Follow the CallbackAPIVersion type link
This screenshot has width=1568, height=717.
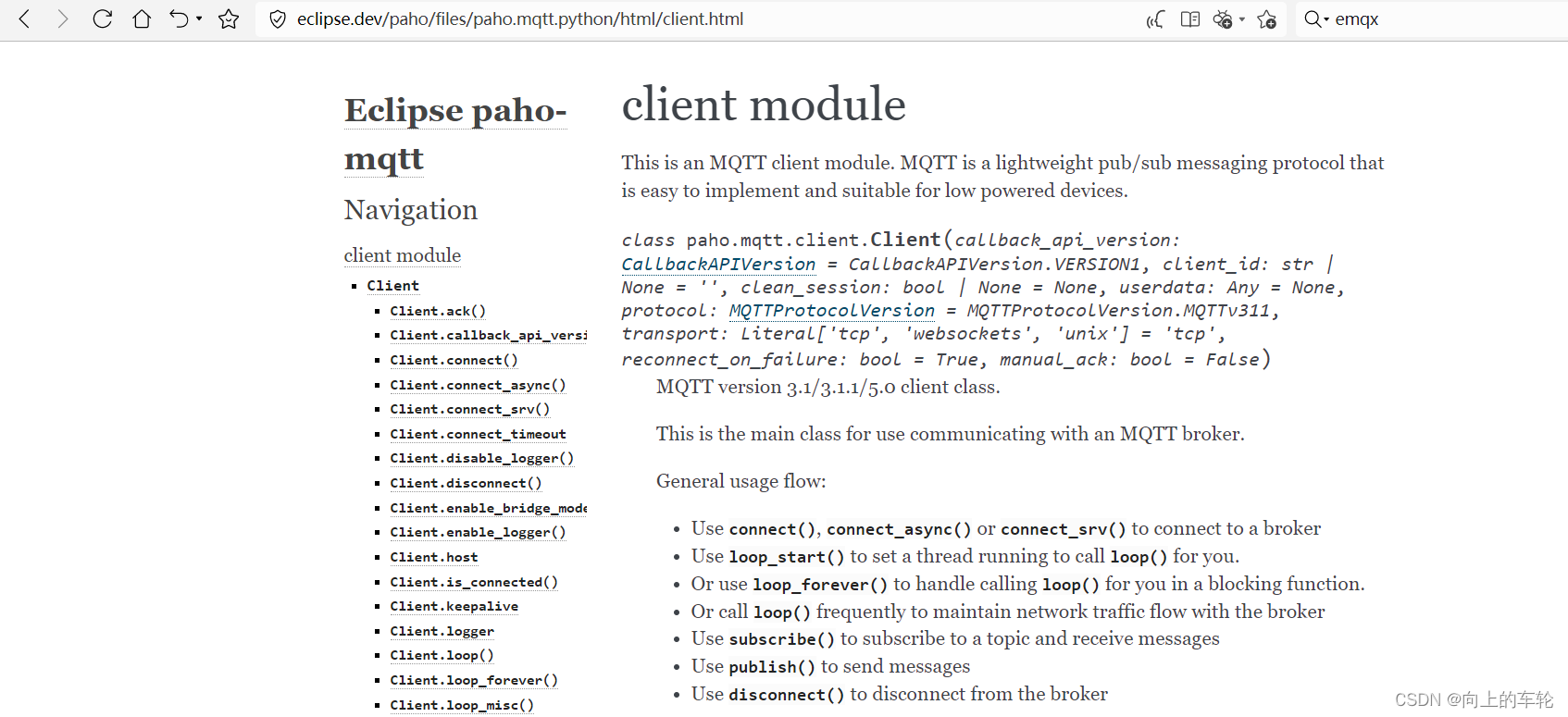click(x=718, y=265)
